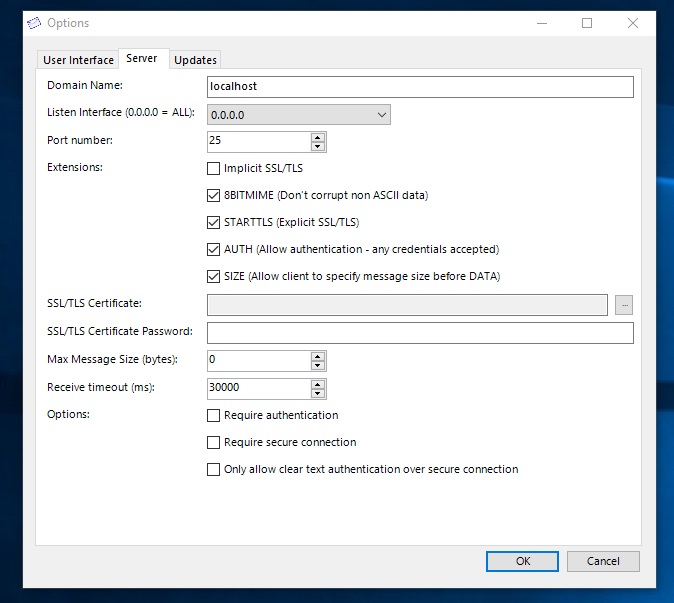
Task: Click the Domain Name text field
Action: [x=420, y=87]
